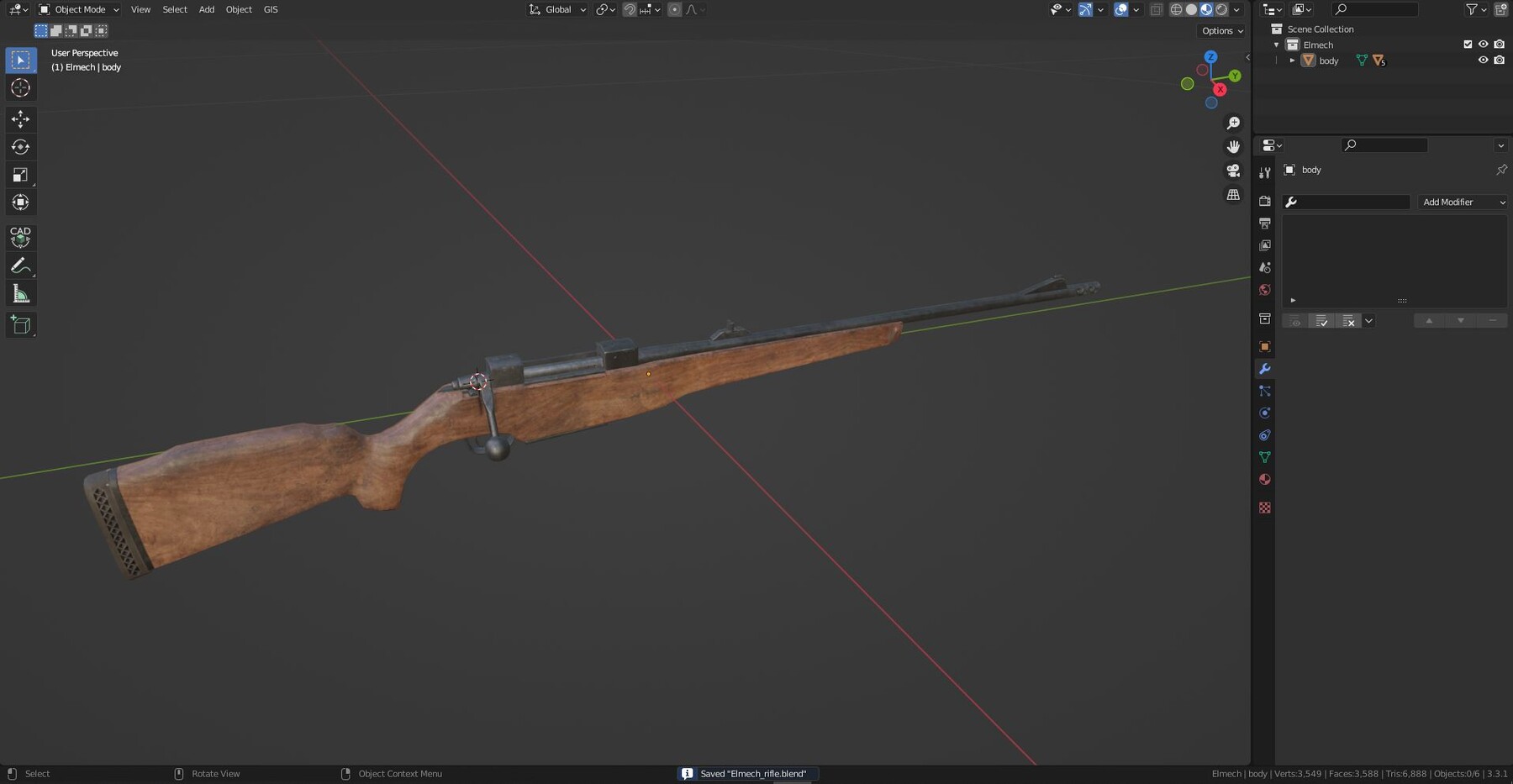Open the Global transform orientation dropdown
Image resolution: width=1513 pixels, height=784 pixels.
[x=557, y=9]
